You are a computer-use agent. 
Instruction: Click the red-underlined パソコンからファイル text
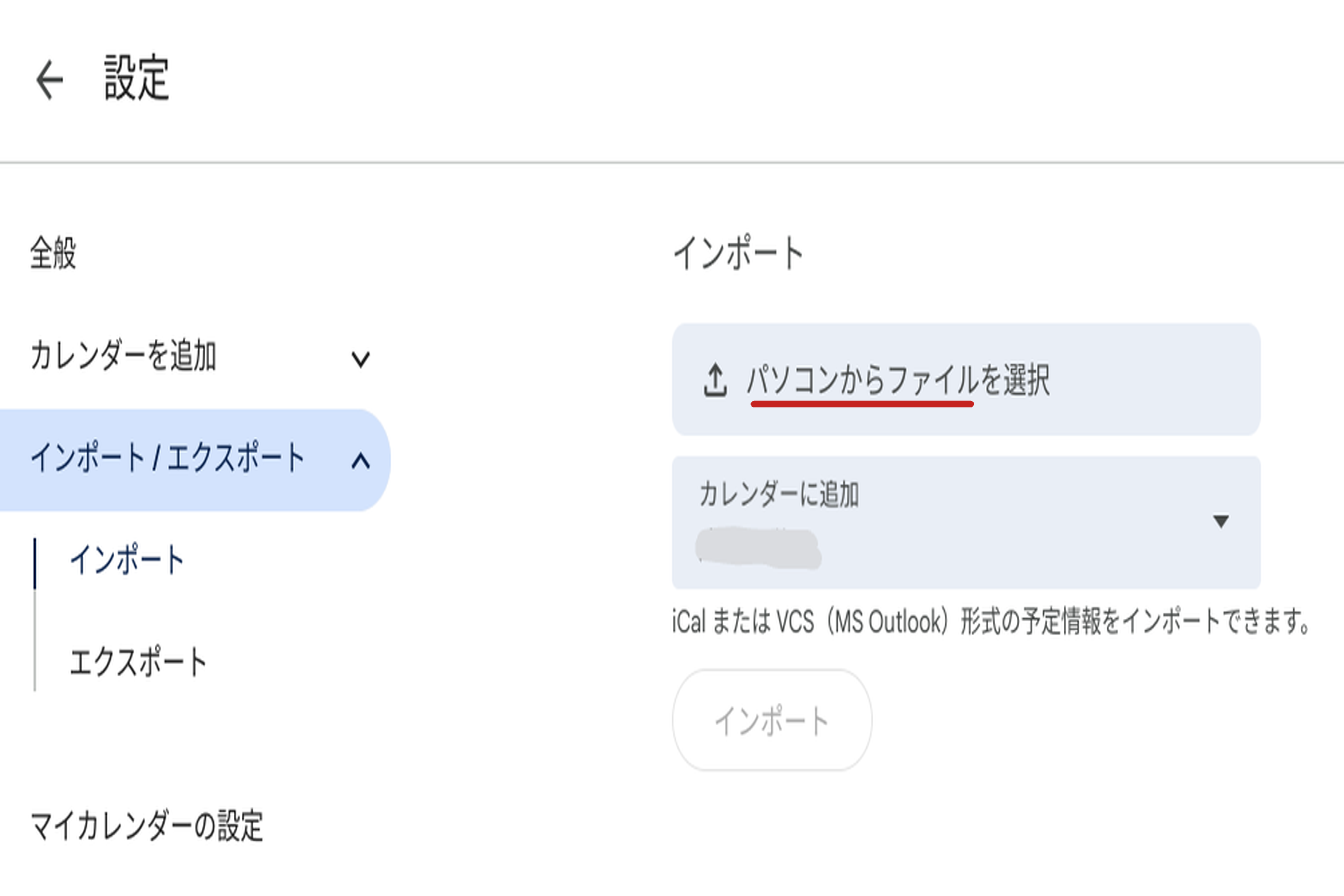coord(860,381)
